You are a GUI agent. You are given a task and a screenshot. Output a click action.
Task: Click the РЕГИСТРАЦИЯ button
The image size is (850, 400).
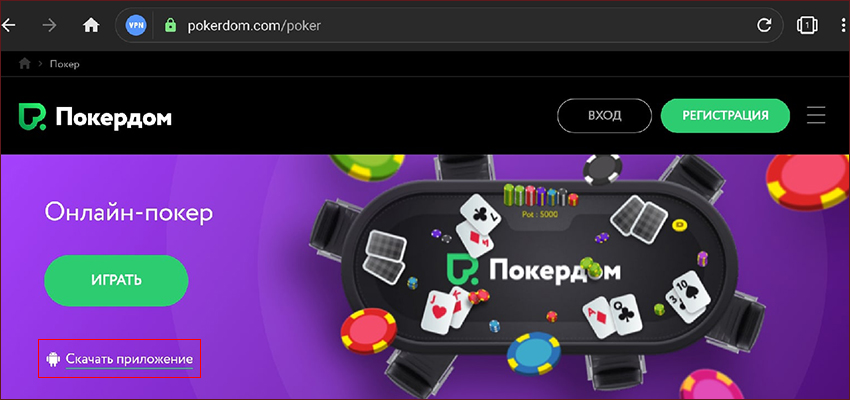coord(725,115)
